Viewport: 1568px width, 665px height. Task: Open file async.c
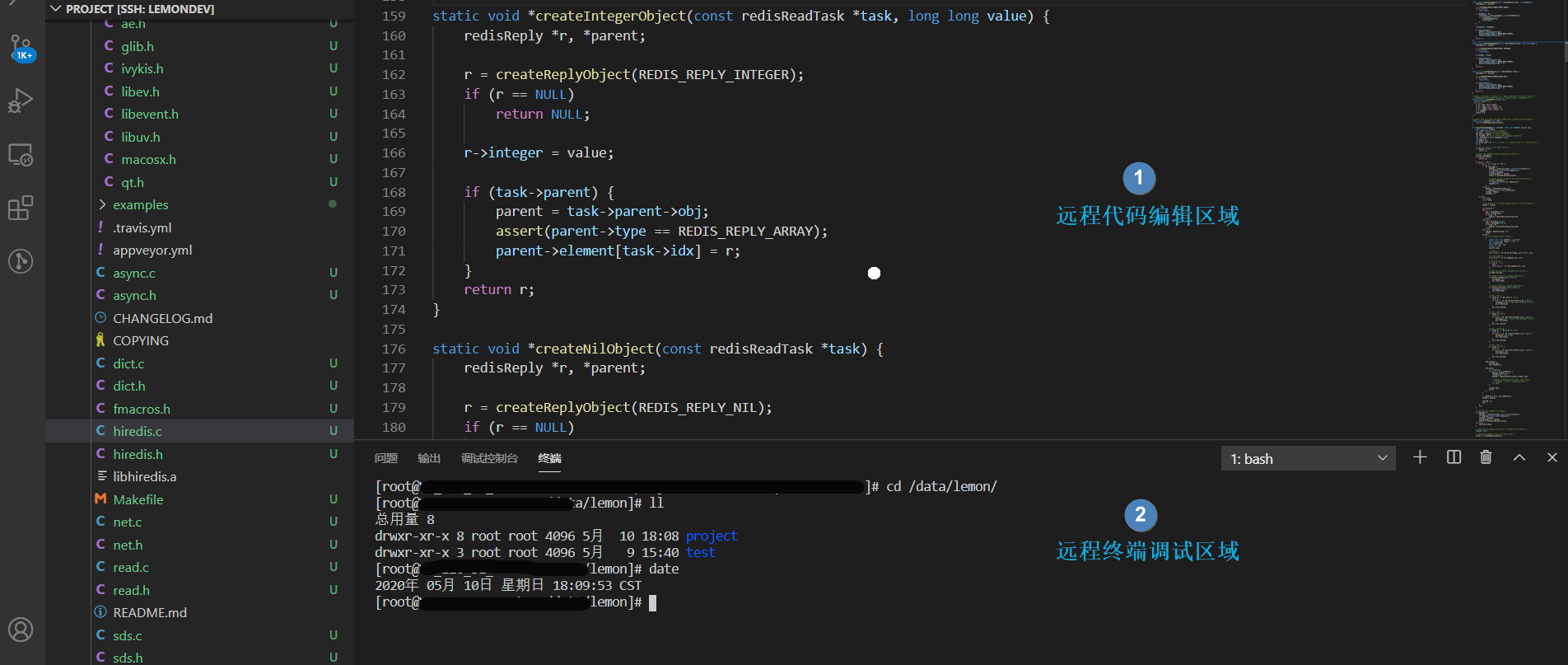(134, 273)
